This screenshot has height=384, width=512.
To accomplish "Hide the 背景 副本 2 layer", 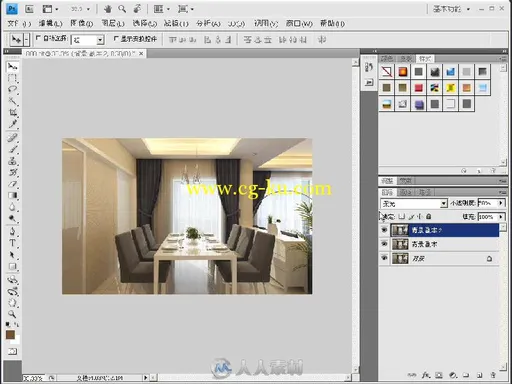I will point(384,230).
